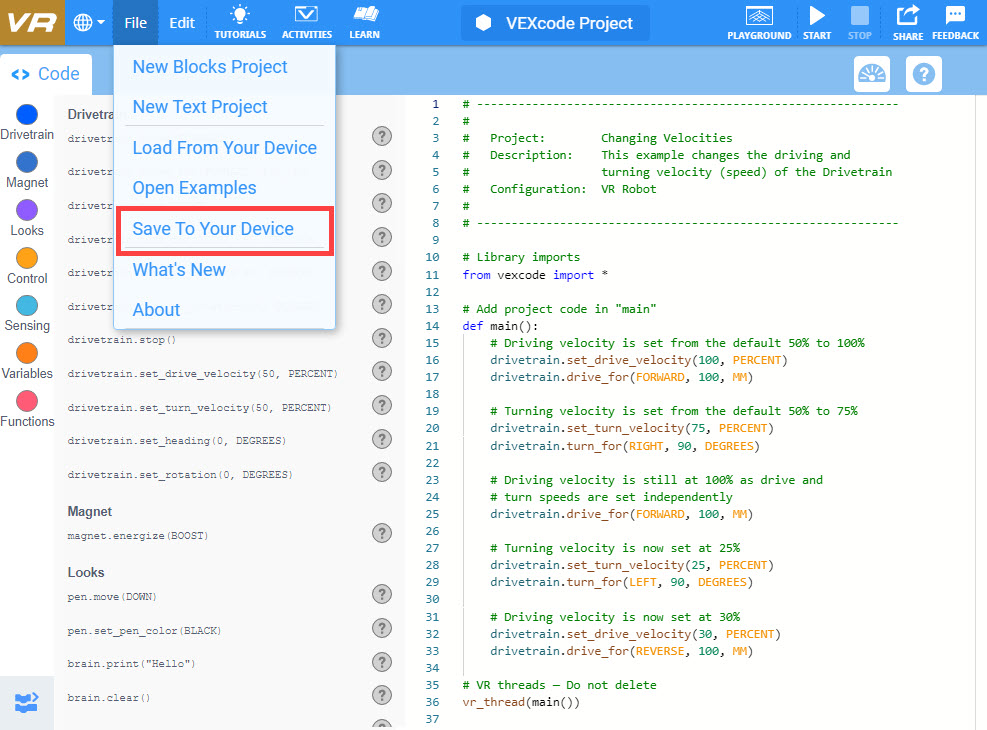Viewport: 987px width, 730px height.
Task: Click the VEXcode Project name button
Action: 555,23
